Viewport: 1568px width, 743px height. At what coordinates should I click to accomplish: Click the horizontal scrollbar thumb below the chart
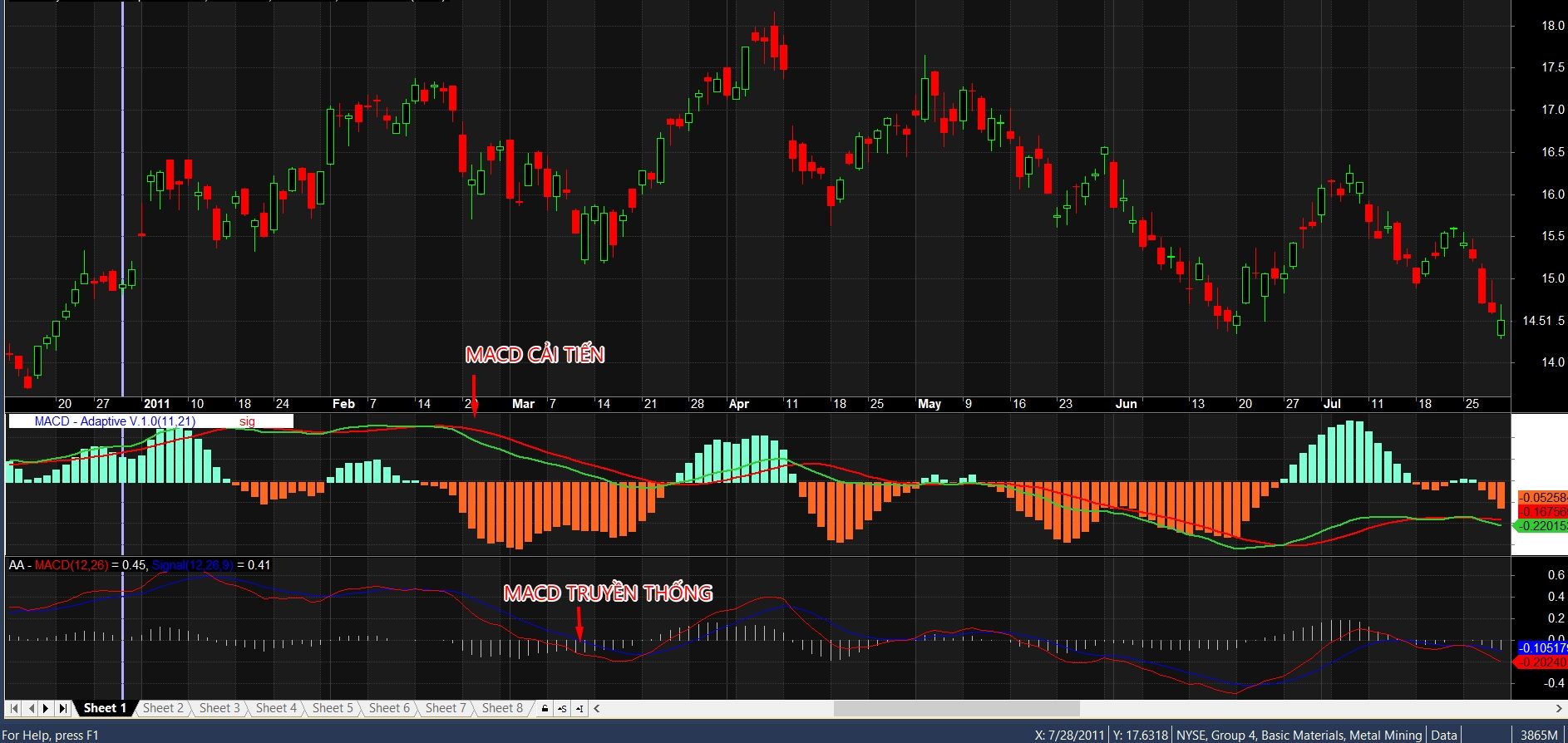pyautogui.click(x=956, y=708)
